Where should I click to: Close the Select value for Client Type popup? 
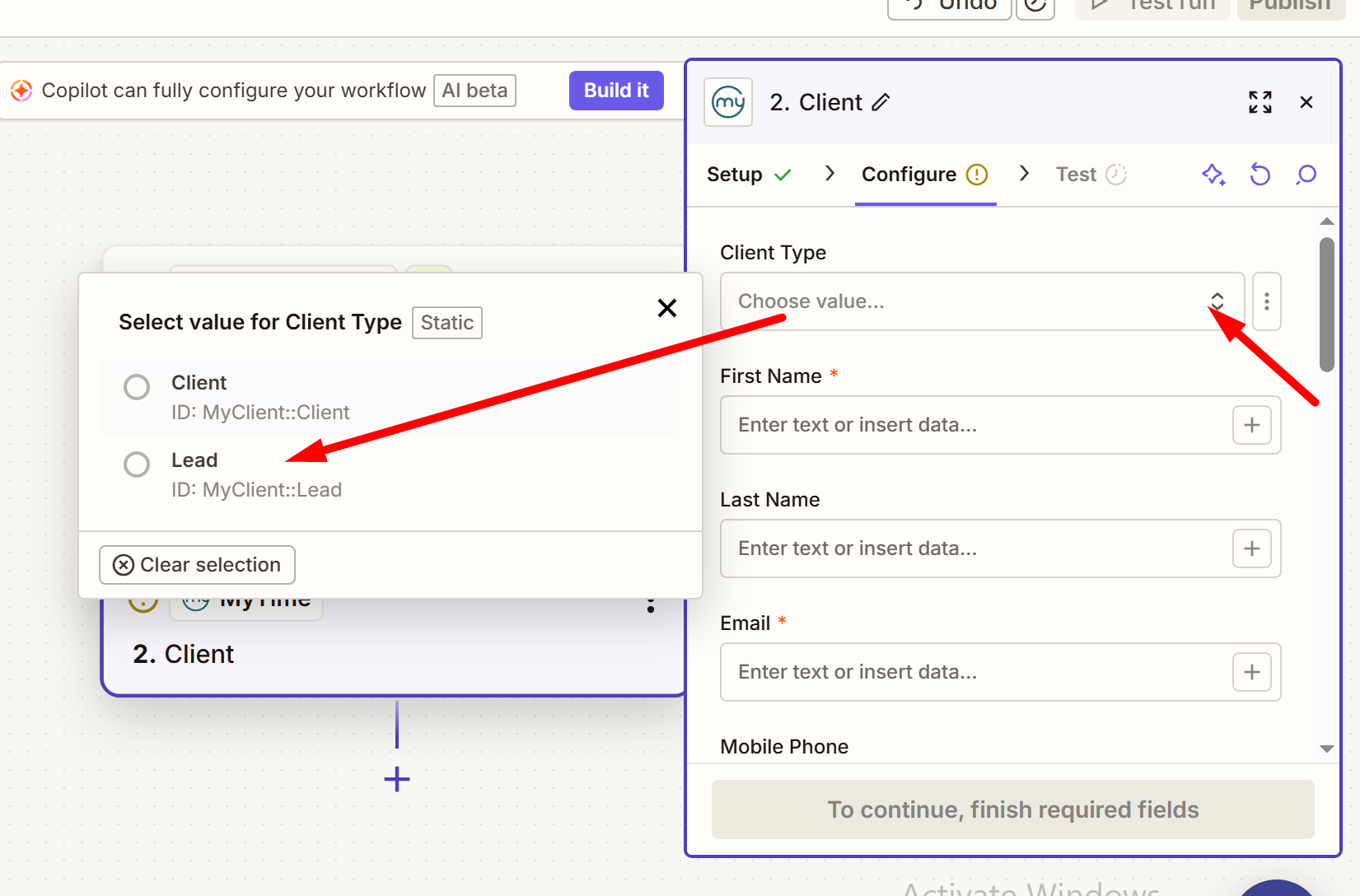click(667, 308)
